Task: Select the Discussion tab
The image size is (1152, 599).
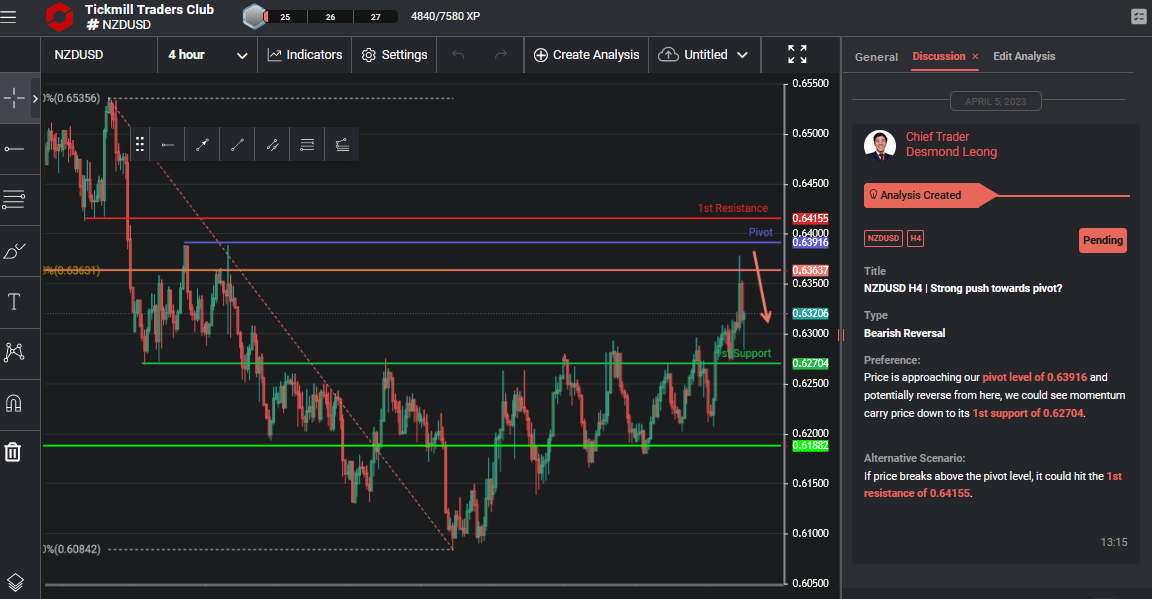Action: [x=939, y=56]
